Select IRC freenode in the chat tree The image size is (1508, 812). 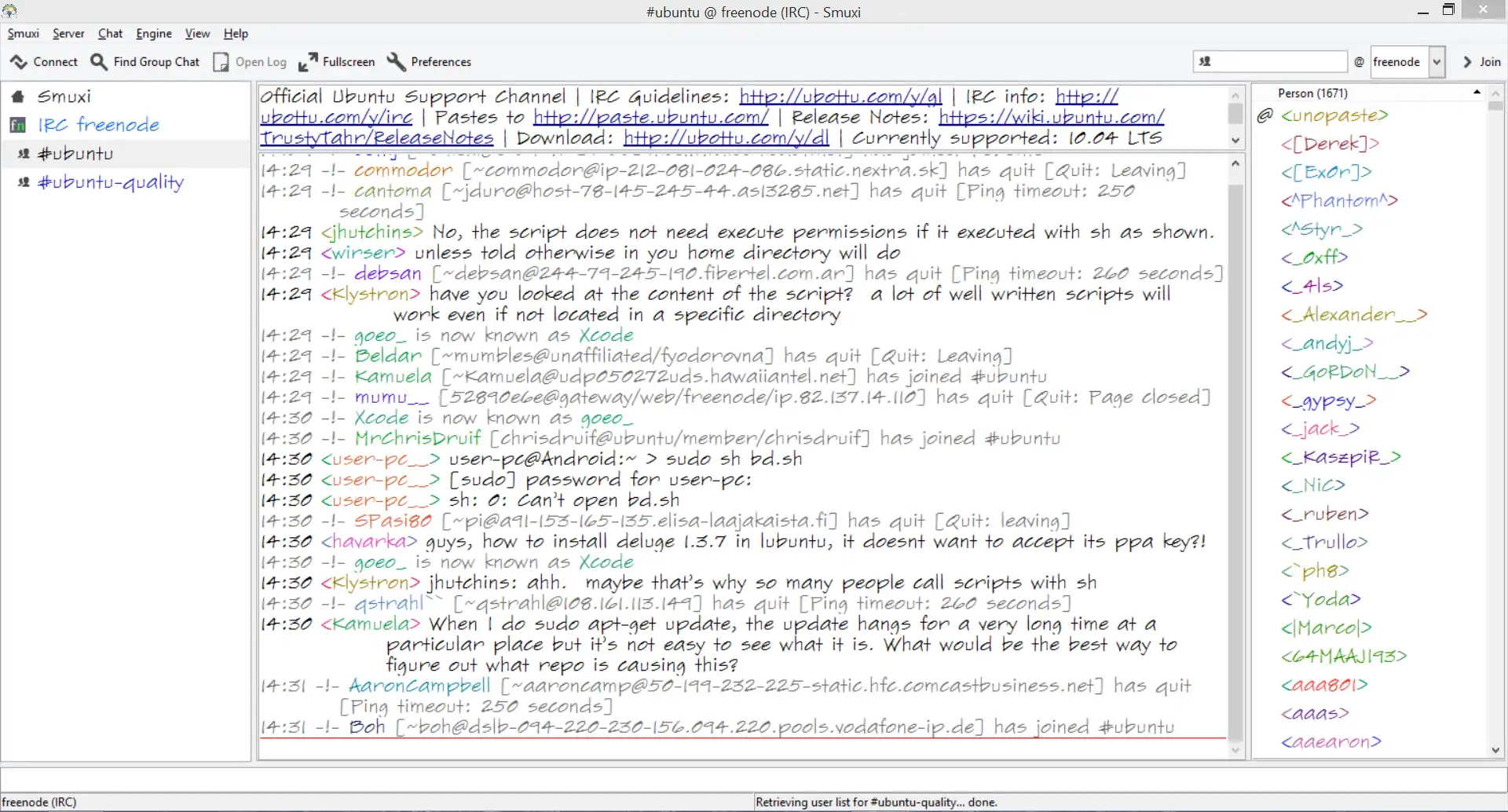[98, 125]
